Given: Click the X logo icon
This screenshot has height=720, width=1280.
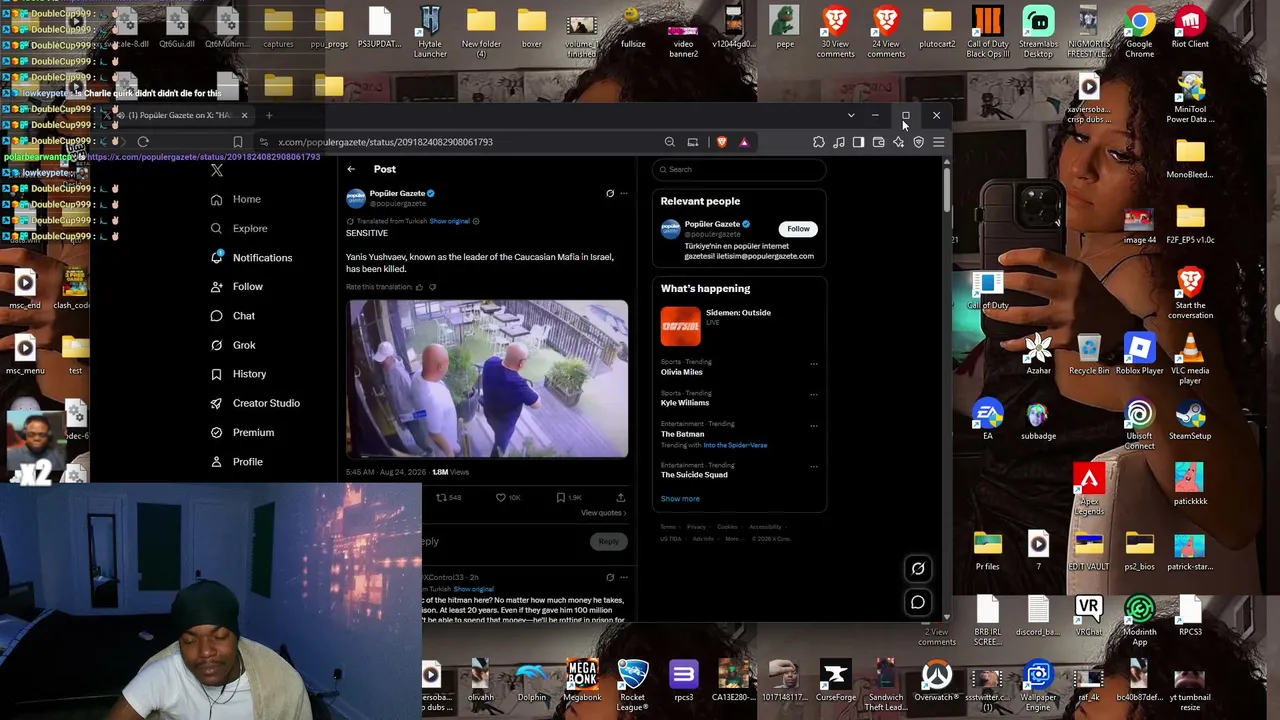Looking at the screenshot, I should click(x=217, y=170).
